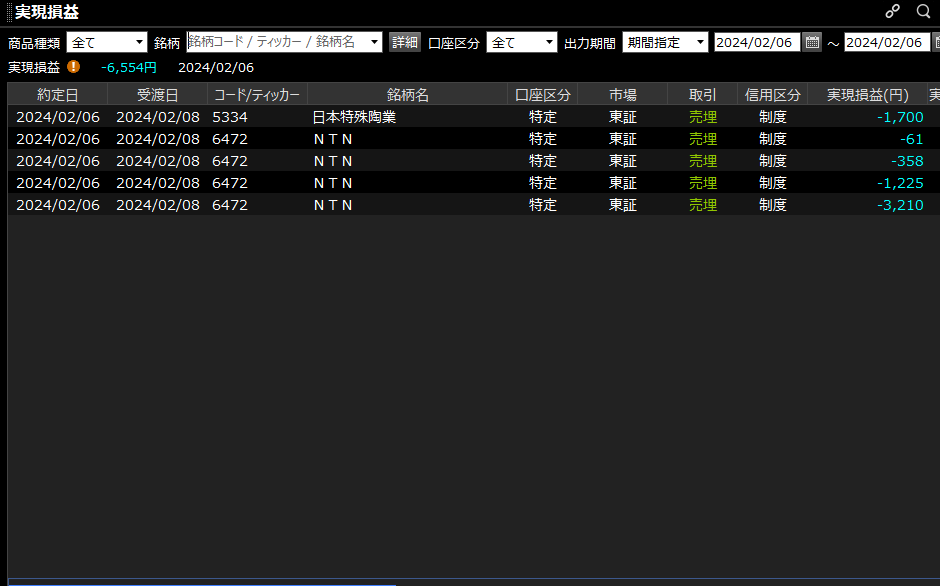Click the -1,225 profit/loss value
This screenshot has width=940, height=586.
900,183
